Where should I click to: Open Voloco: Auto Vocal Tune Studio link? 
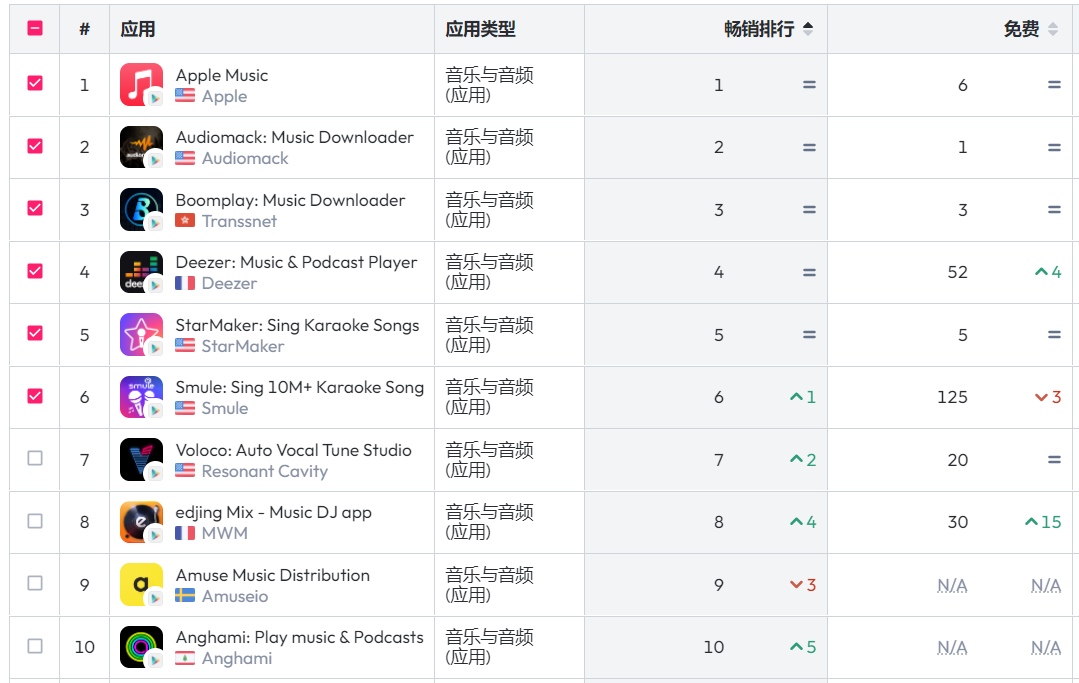[x=294, y=450]
